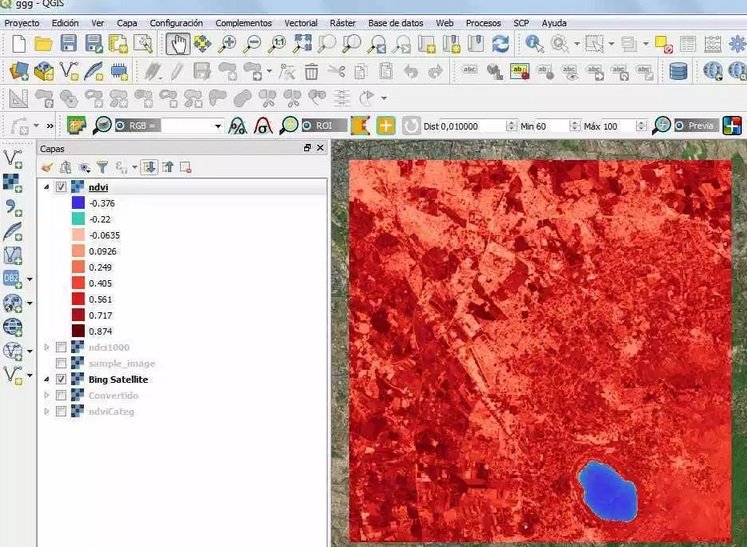Enable the ndci1000 layer checkbox

click(x=62, y=347)
